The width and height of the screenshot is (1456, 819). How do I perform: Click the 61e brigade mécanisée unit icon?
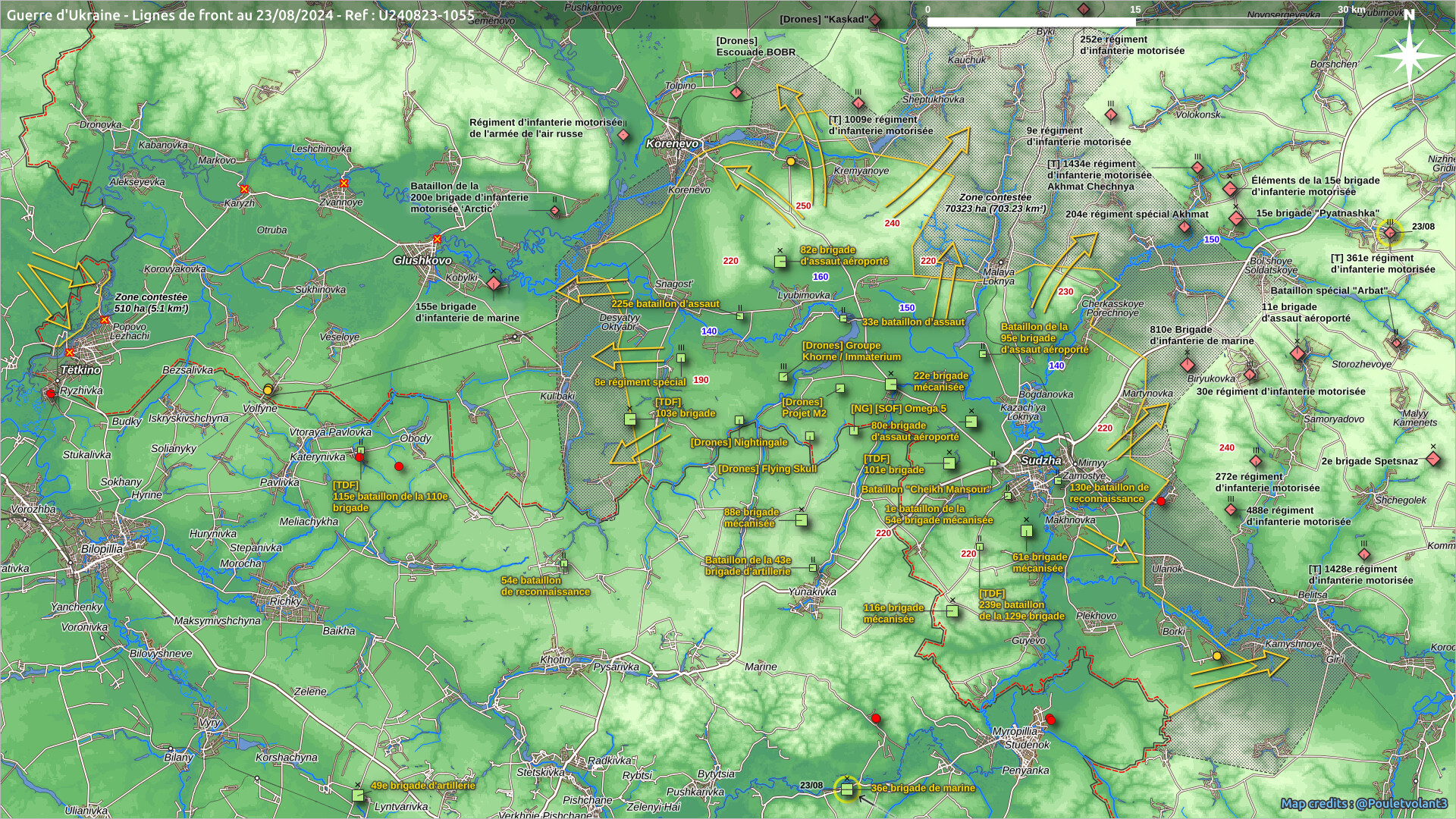click(x=1026, y=531)
